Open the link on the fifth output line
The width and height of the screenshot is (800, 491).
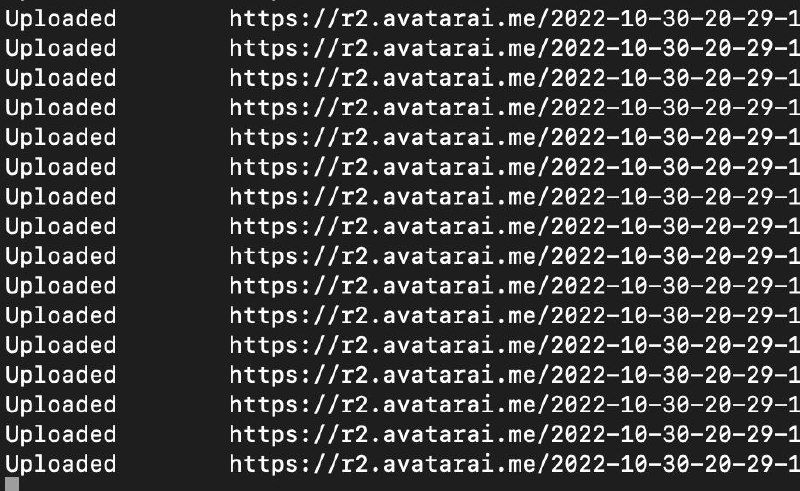pos(515,138)
